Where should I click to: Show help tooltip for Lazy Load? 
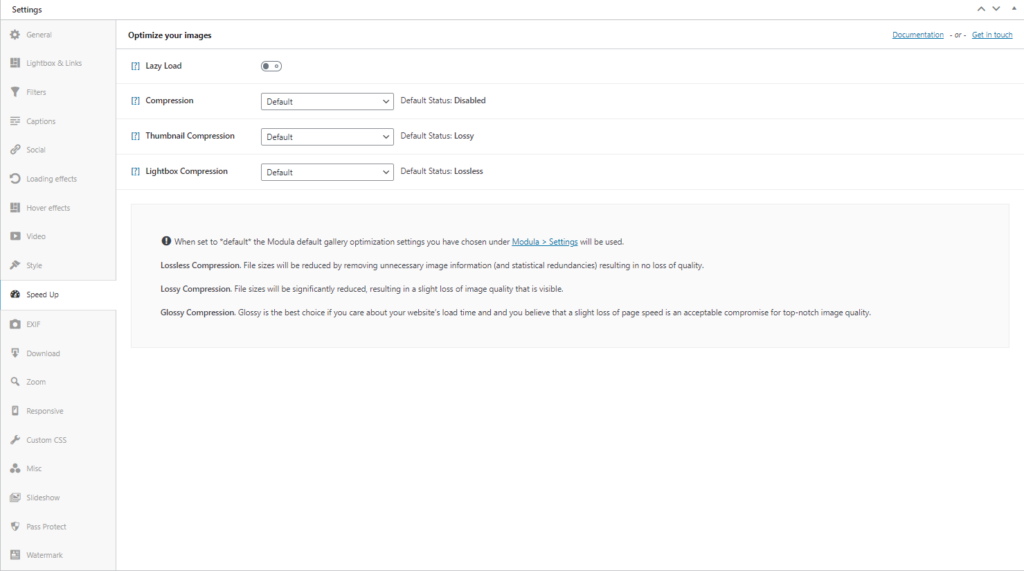[x=135, y=66]
